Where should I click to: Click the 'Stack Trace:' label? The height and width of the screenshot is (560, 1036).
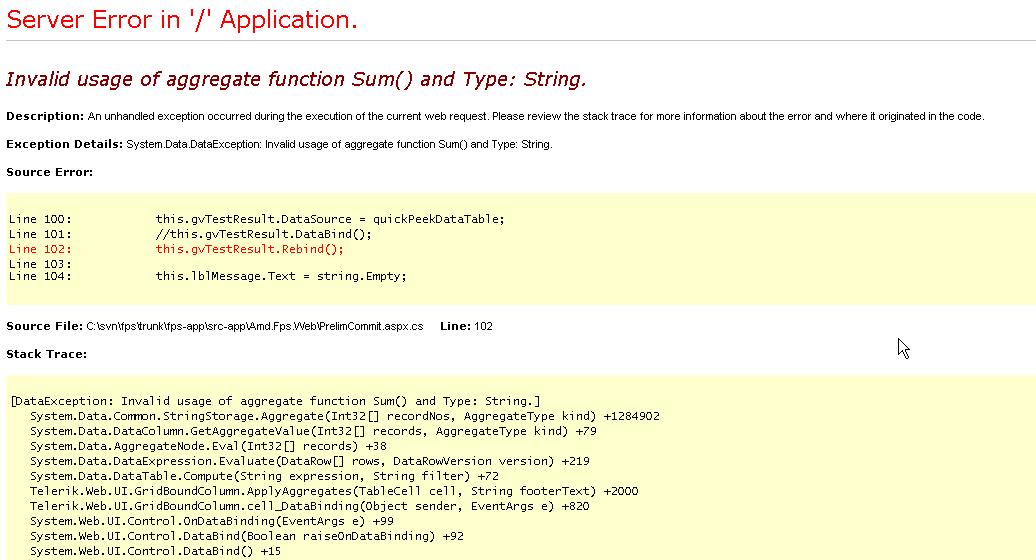point(46,354)
